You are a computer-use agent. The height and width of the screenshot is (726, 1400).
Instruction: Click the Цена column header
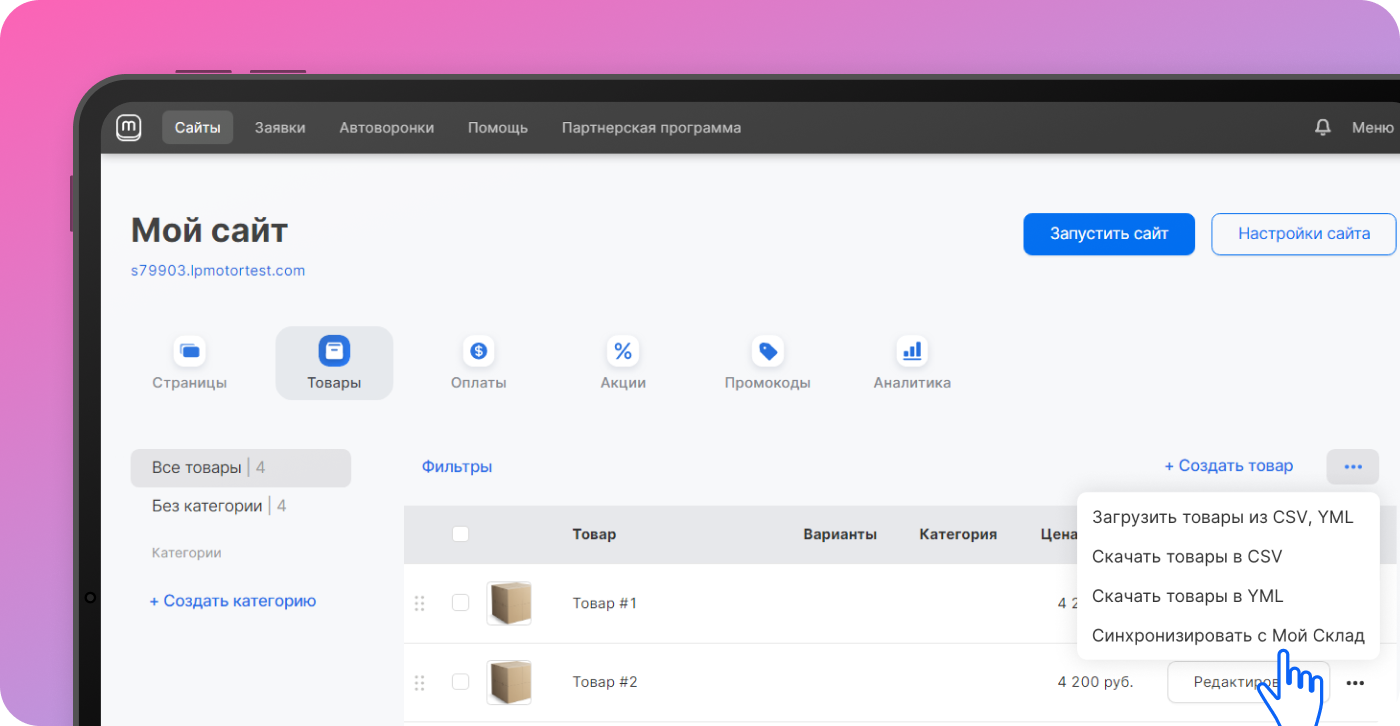click(1058, 534)
